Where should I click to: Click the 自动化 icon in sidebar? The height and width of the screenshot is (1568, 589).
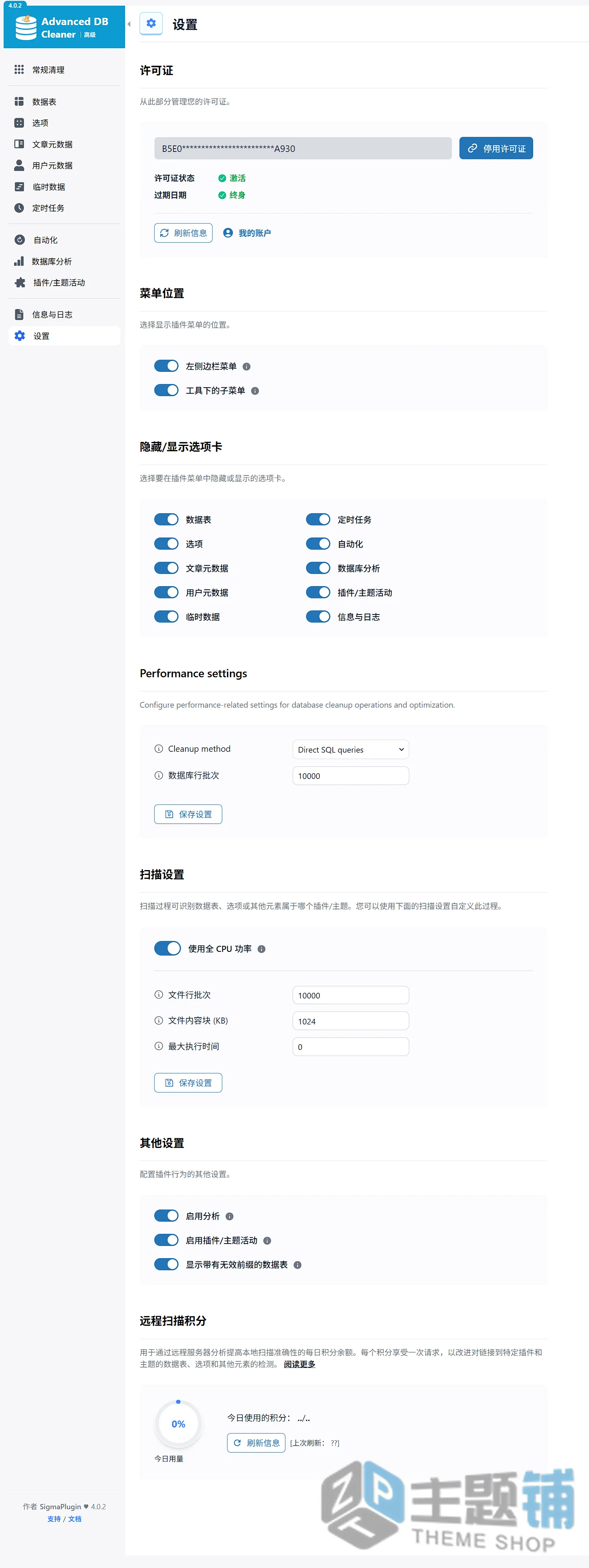19,240
